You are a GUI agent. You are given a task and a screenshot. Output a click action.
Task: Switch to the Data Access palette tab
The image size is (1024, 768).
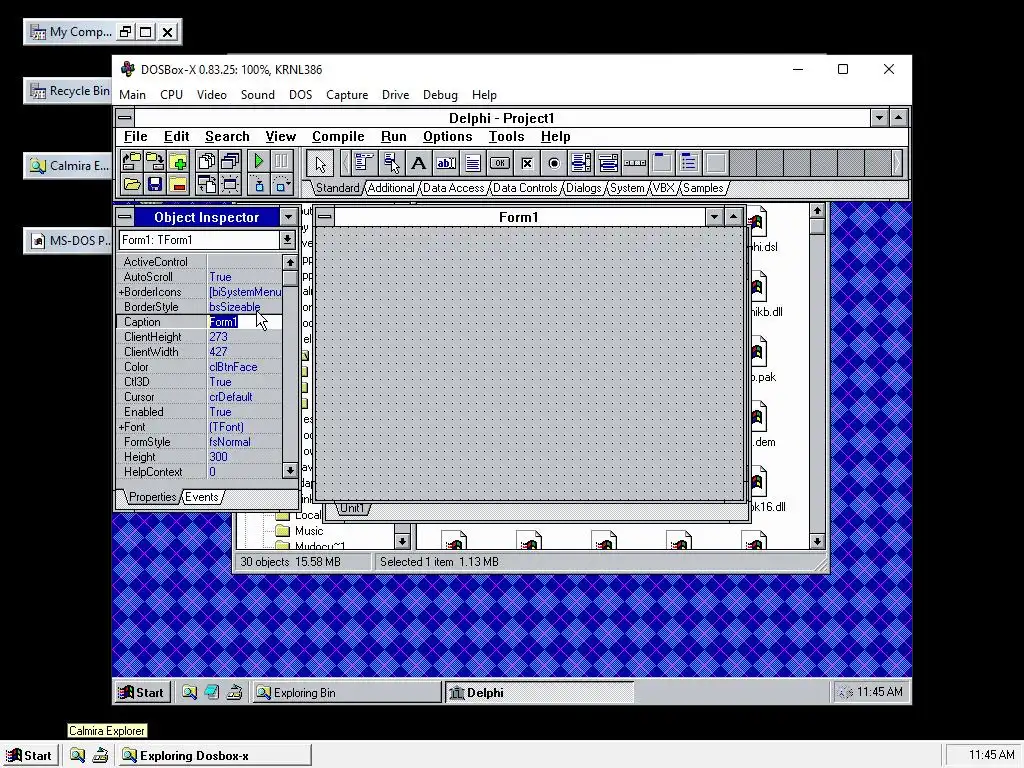[453, 188]
